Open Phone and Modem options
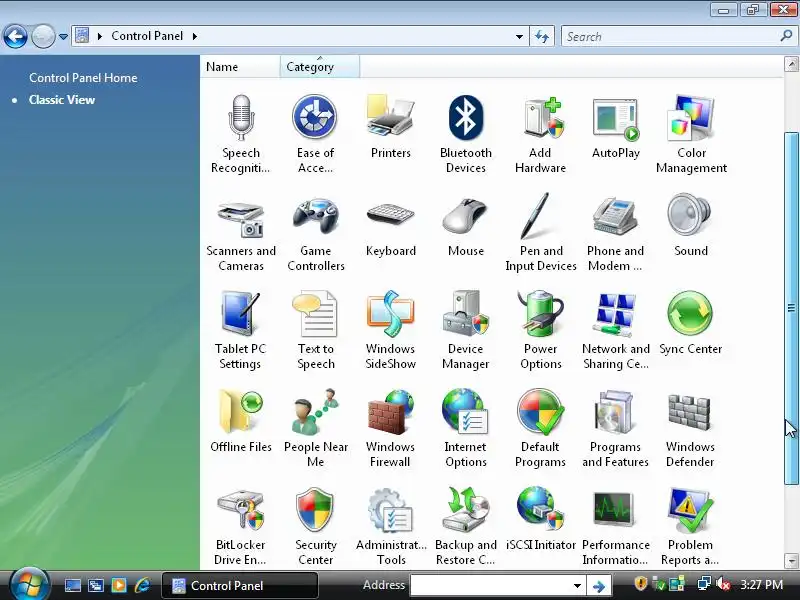Viewport: 800px width, 600px height. 615,233
